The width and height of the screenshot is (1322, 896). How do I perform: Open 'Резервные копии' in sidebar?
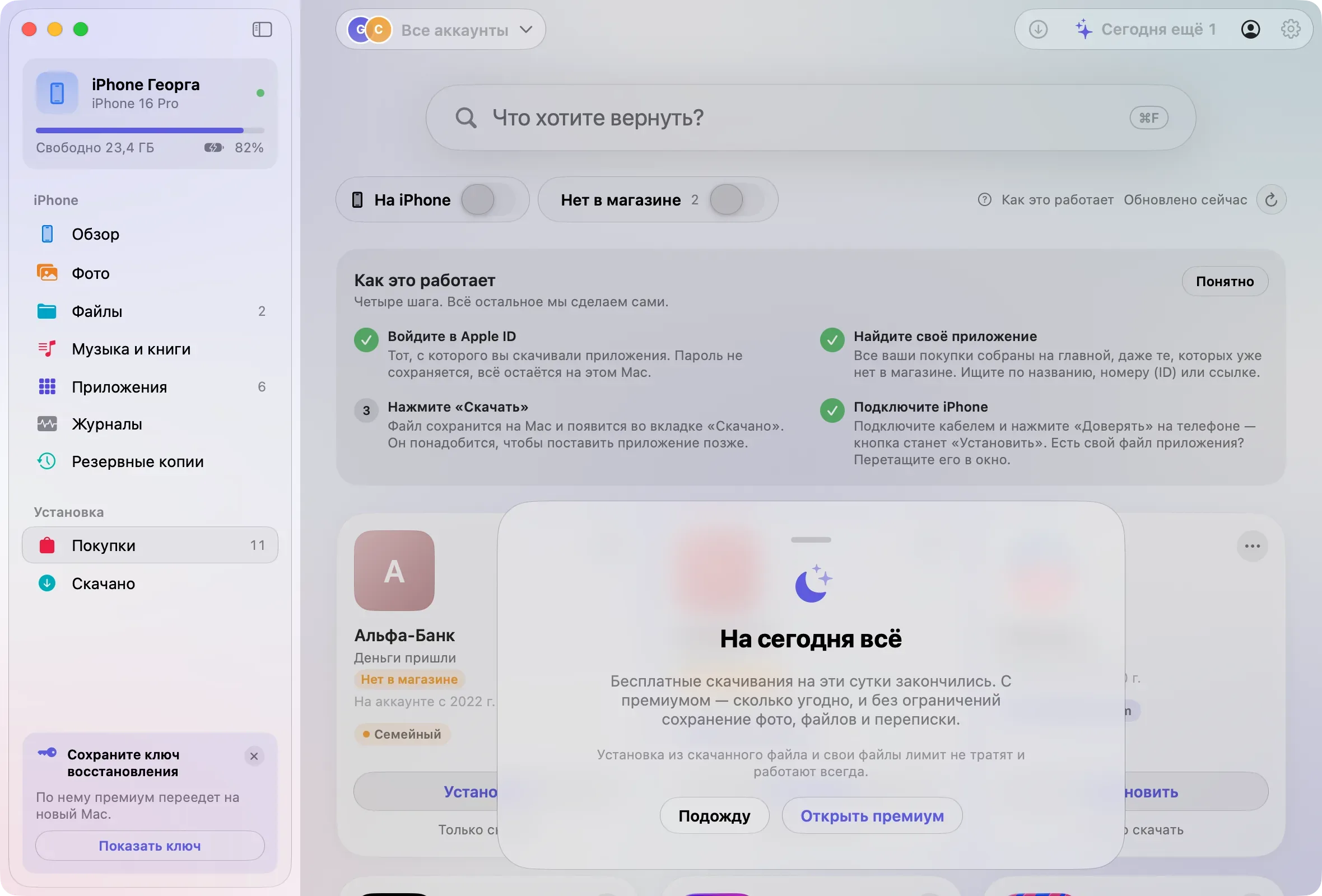(150, 461)
